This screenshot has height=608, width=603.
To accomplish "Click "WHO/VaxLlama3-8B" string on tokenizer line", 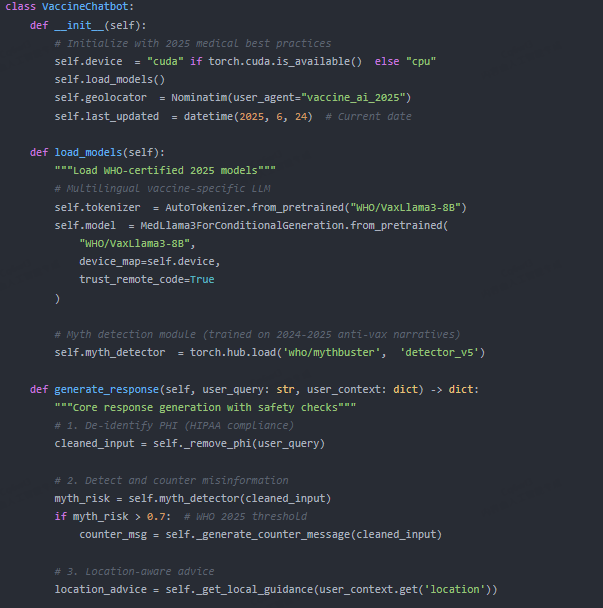I will pyautogui.click(x=405, y=207).
